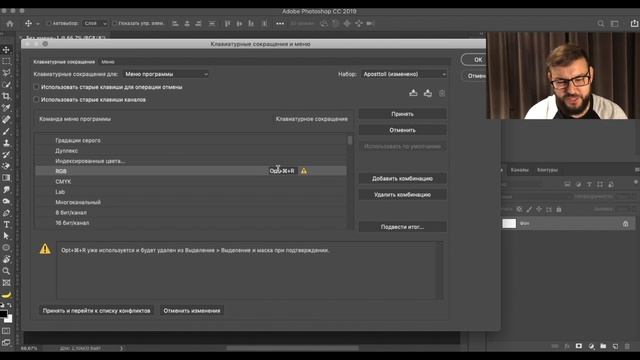Select the History Brush tool

[6, 155]
